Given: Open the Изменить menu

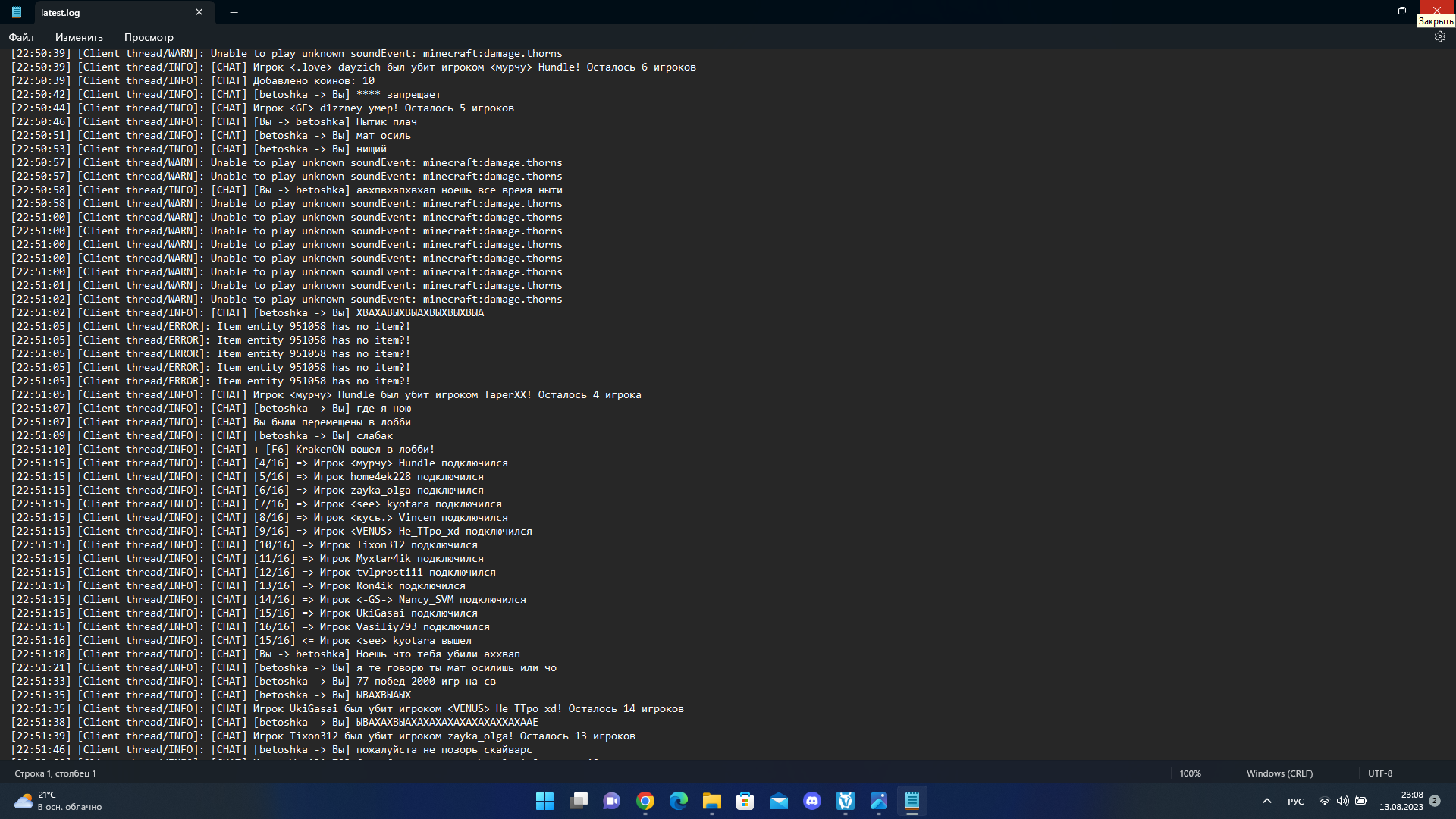Looking at the screenshot, I should (x=79, y=37).
